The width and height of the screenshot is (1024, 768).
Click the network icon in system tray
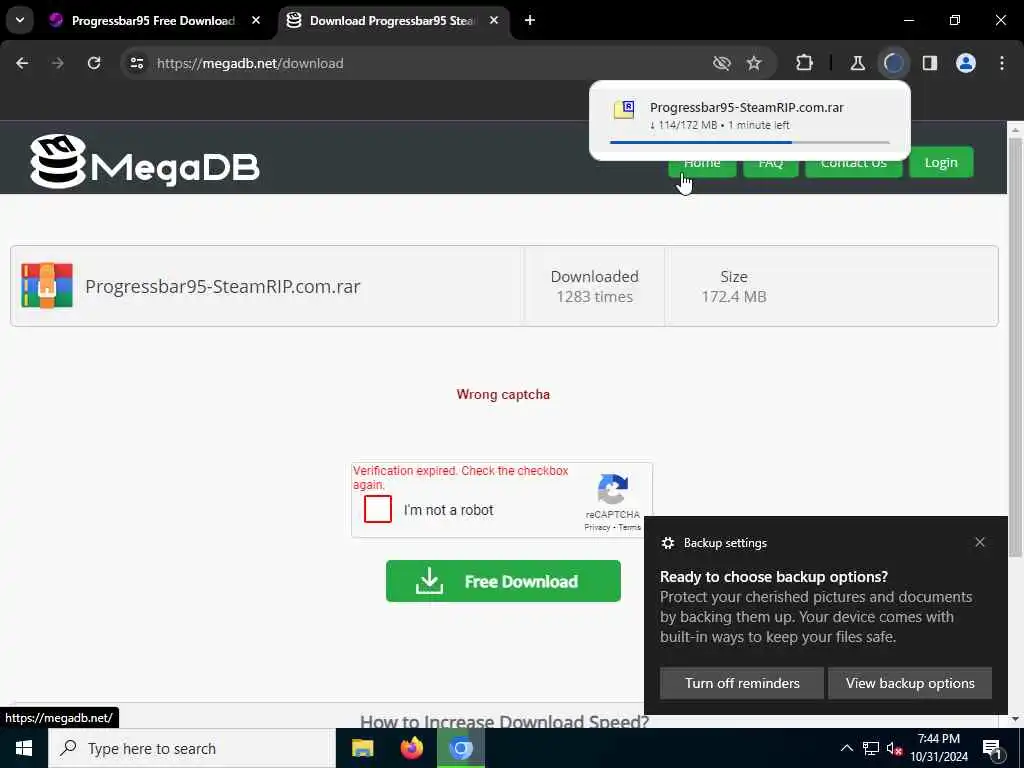click(x=871, y=748)
